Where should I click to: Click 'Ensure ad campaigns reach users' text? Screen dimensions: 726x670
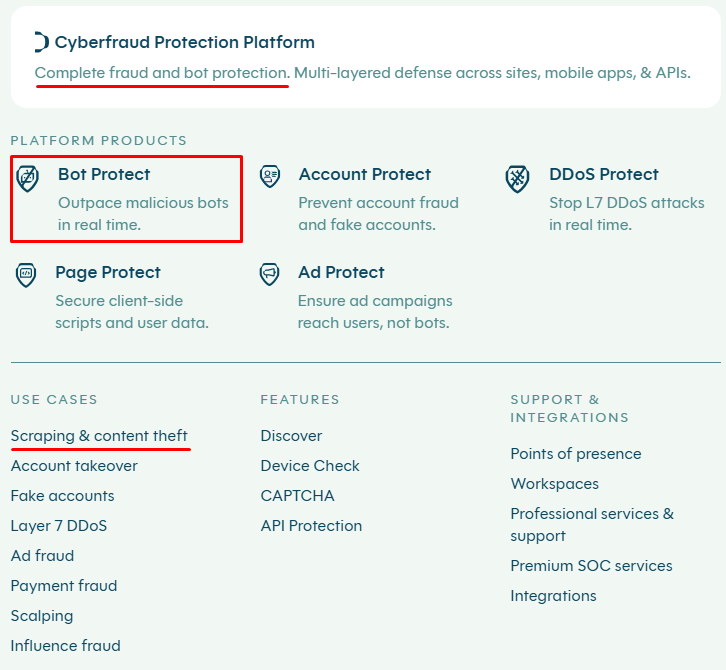375,312
